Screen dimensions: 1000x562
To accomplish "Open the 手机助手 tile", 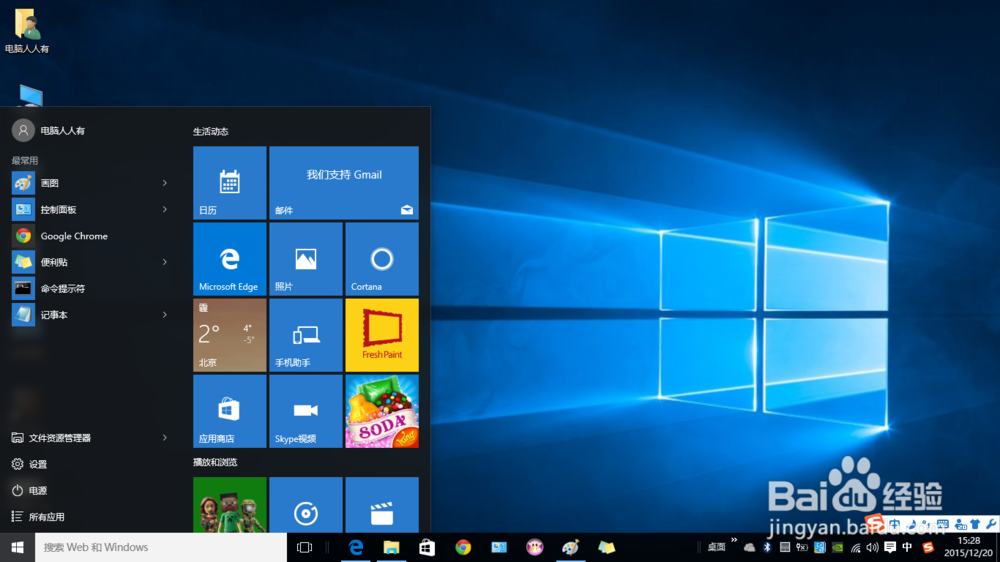I will (x=305, y=335).
